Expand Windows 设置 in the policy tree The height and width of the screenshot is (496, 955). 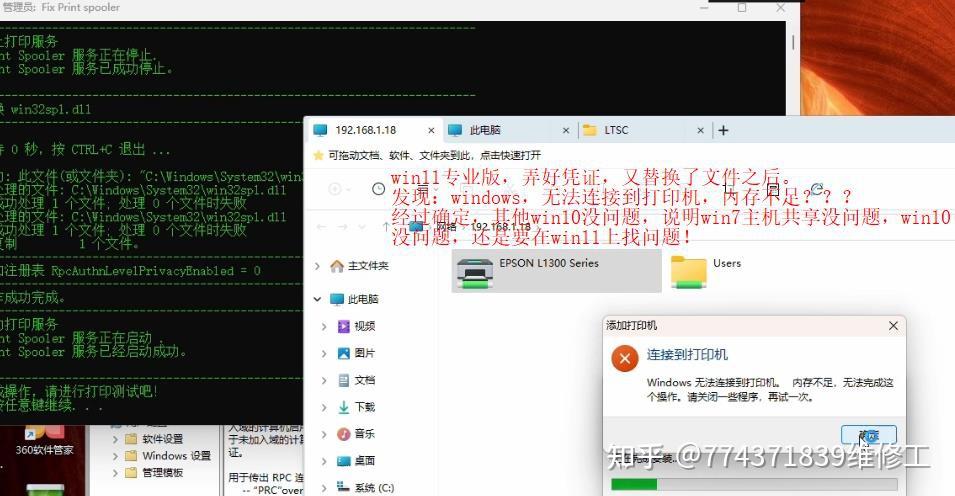pyautogui.click(x=115, y=456)
